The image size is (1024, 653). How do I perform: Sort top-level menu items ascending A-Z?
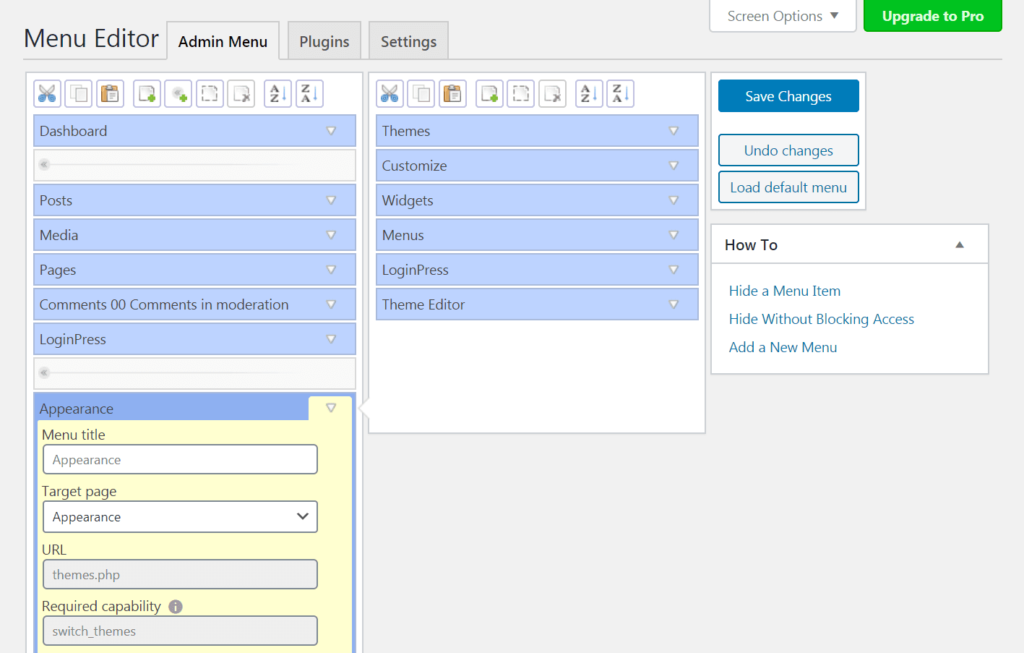click(277, 93)
